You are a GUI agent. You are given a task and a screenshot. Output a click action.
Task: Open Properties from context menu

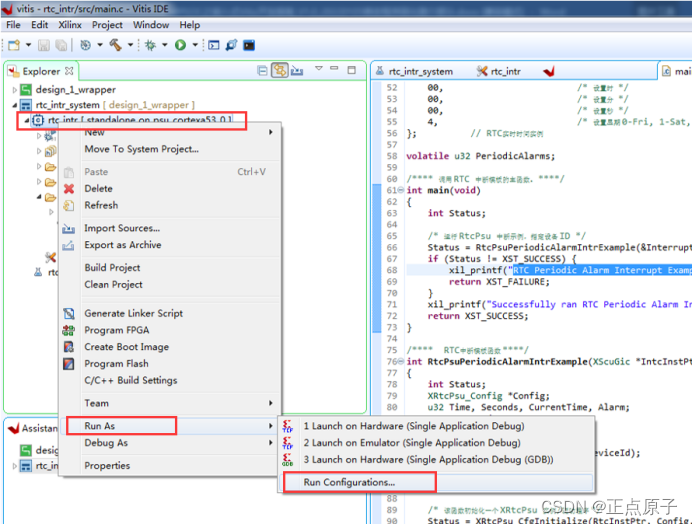pyautogui.click(x=171, y=466)
